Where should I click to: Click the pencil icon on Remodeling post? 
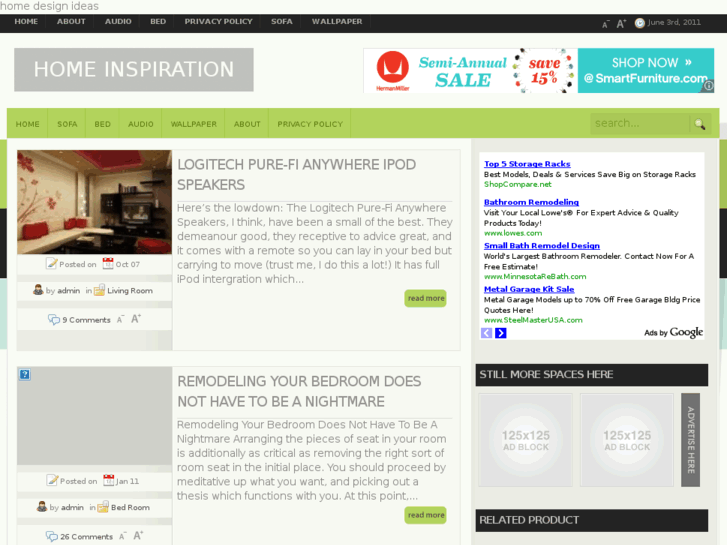click(52, 480)
